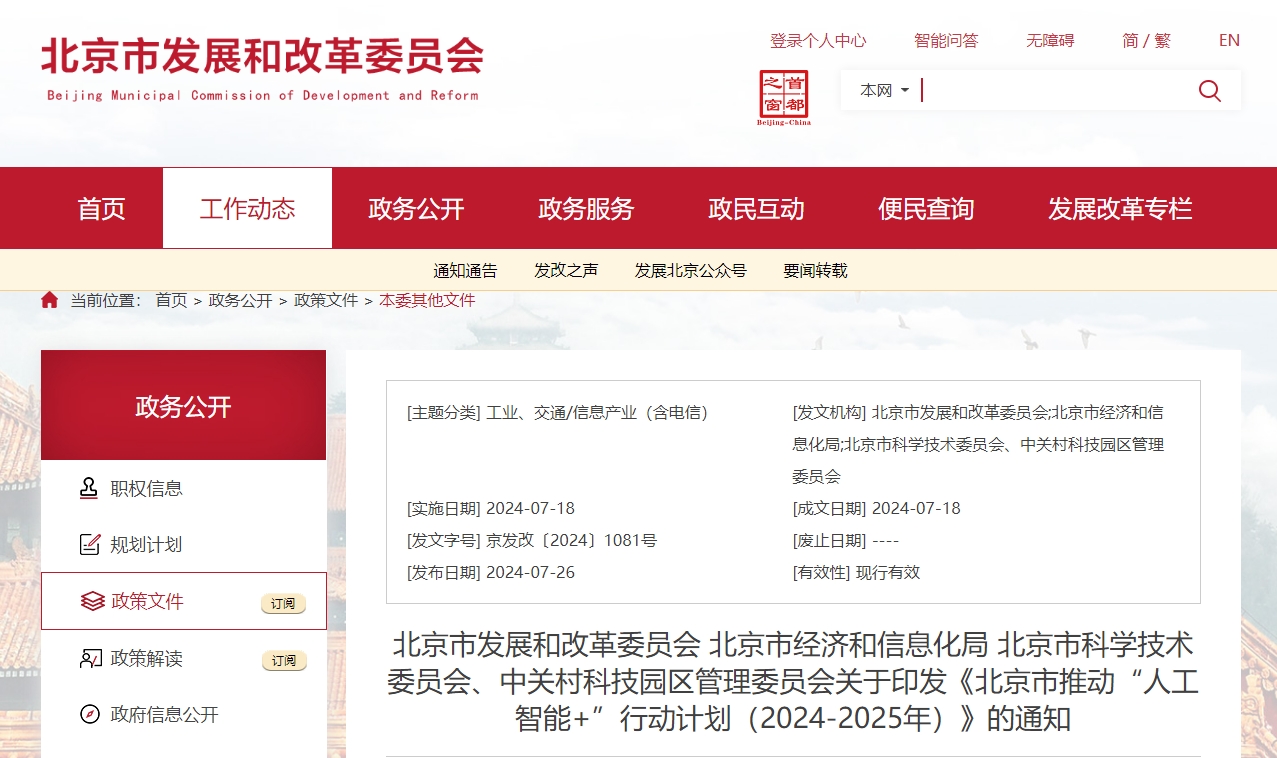Click the 实施日期 value 2024-07-18
Viewport: 1277px width, 758px height.
coord(530,508)
